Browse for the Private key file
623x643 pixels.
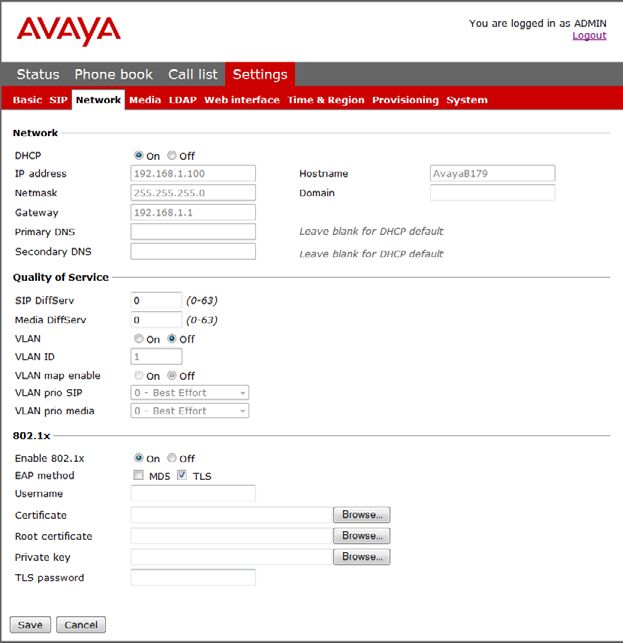tap(362, 557)
